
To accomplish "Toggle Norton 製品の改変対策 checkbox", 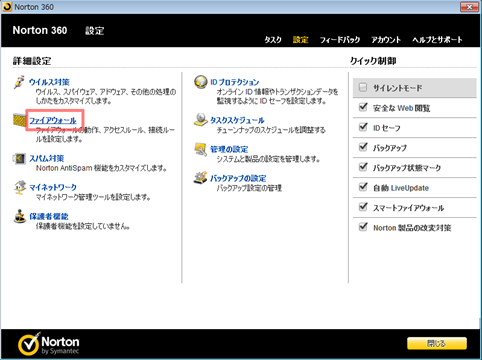I will pyautogui.click(x=363, y=227).
